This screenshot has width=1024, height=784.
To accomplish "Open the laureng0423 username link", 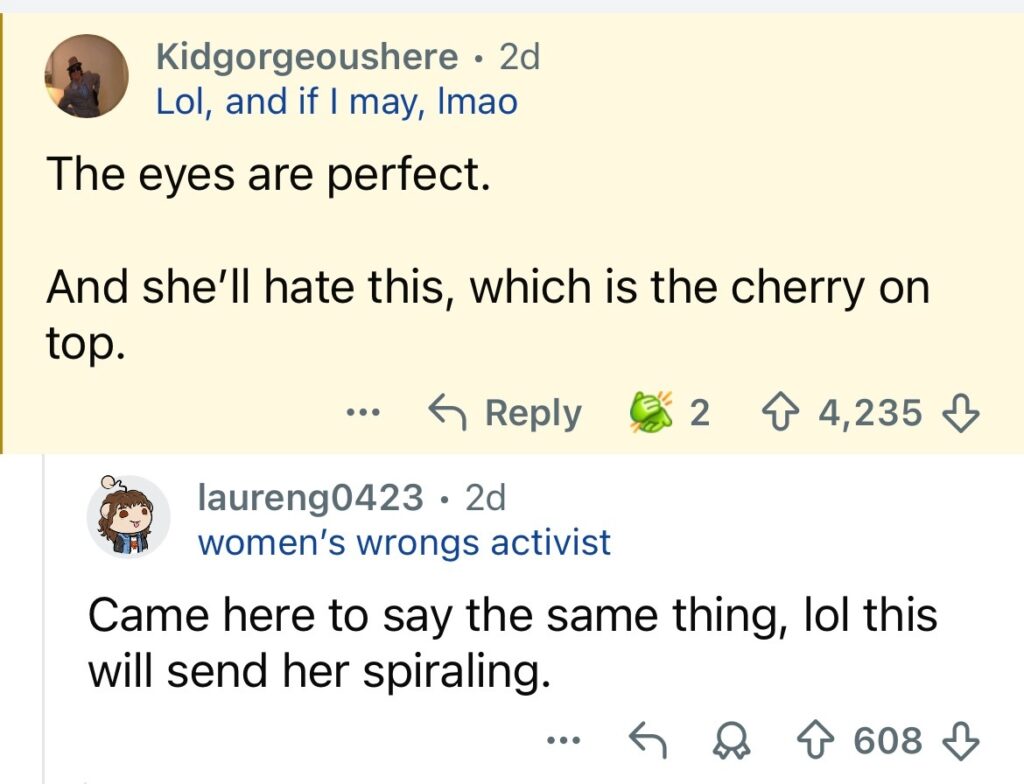I will 311,496.
